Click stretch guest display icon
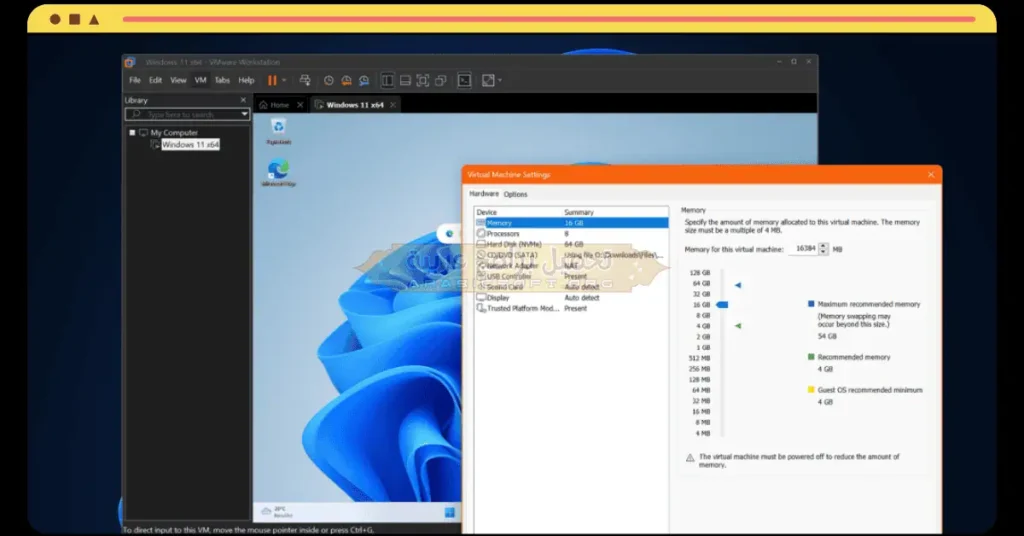Viewport: 1024px width, 536px height. tap(488, 80)
